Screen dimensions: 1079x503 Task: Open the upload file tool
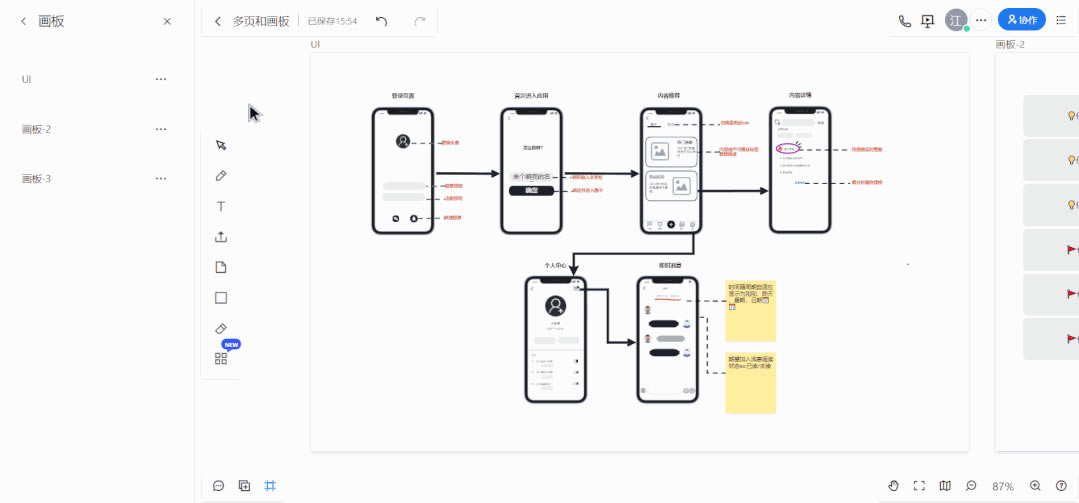pos(221,237)
